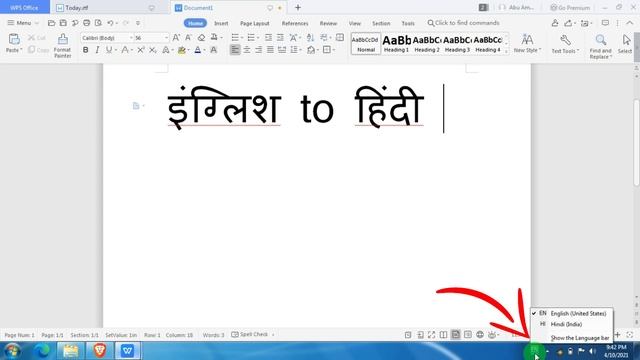Decrease paragraph indent

(x=268, y=38)
